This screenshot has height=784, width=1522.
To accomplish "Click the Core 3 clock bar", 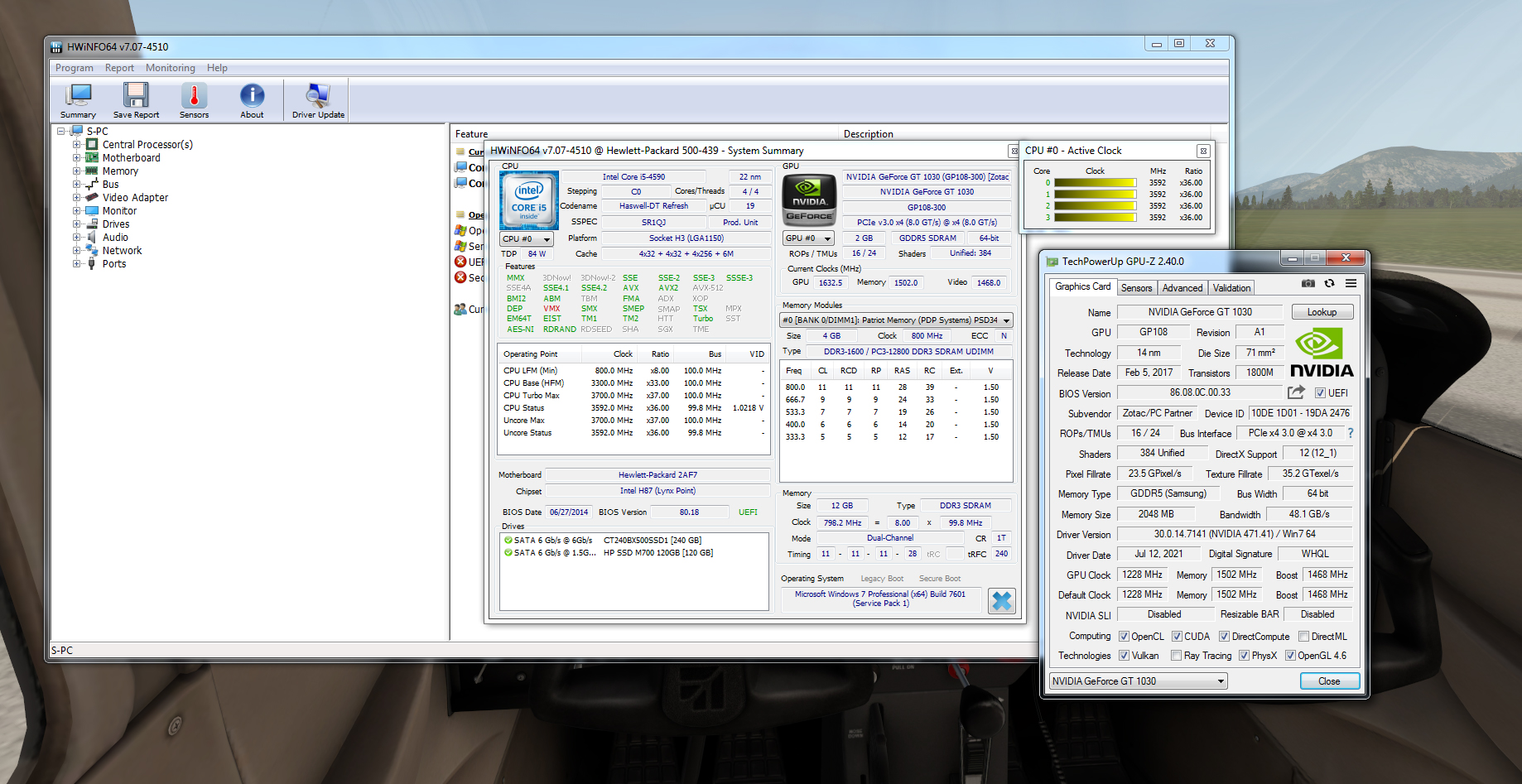I will click(x=1095, y=218).
